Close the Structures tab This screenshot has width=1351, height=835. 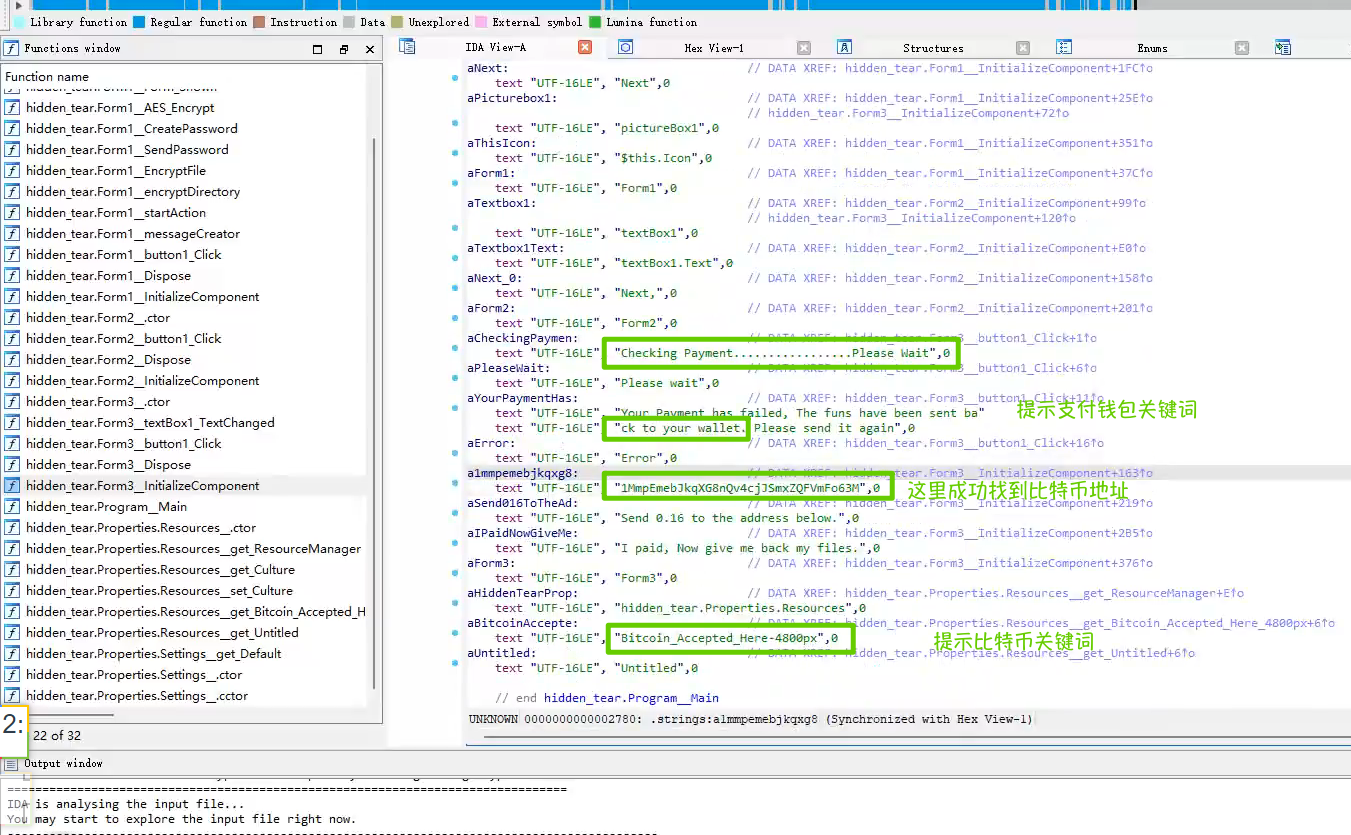coord(1023,47)
